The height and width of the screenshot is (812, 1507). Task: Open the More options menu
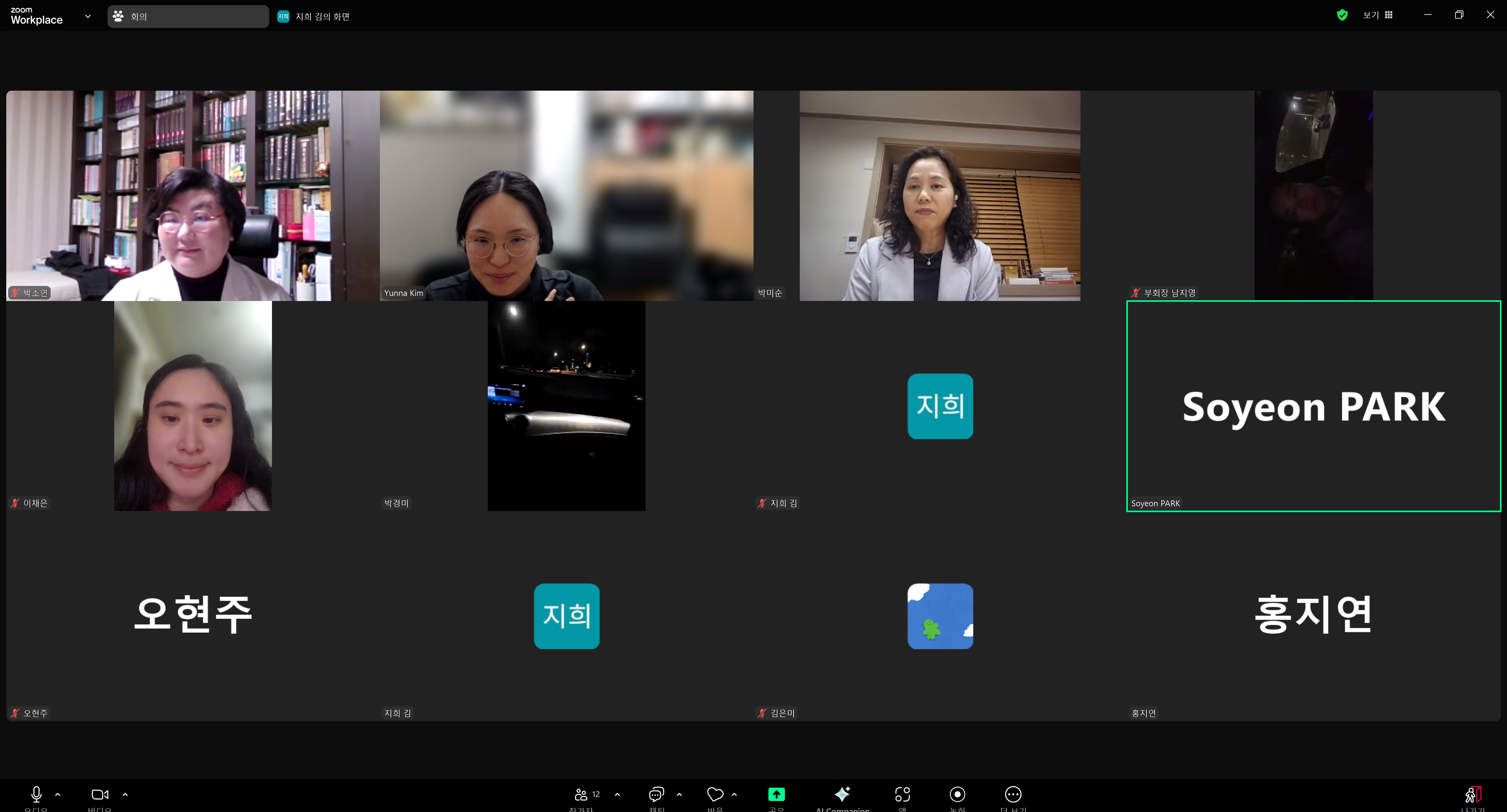[1013, 794]
